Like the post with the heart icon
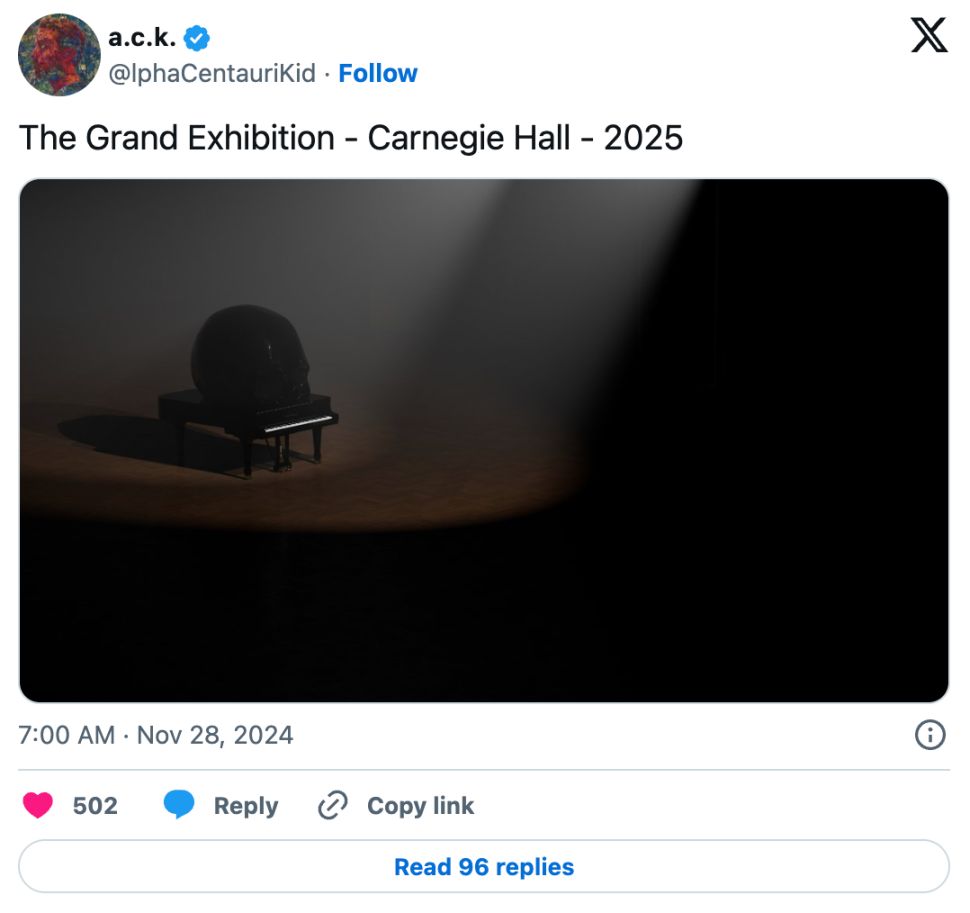Screen dimensions: 970x913 click(38, 806)
